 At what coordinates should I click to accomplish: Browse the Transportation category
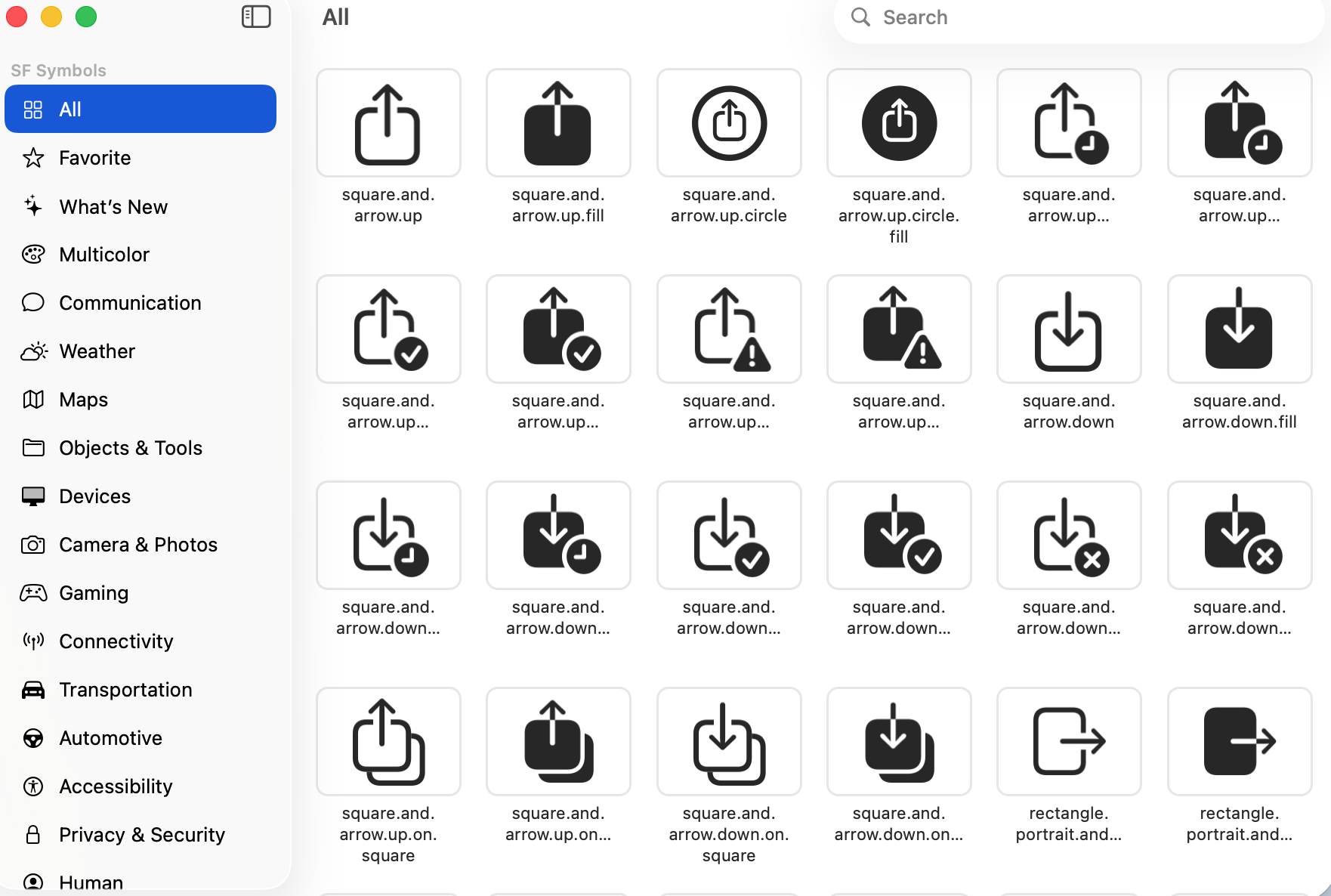tap(141, 690)
